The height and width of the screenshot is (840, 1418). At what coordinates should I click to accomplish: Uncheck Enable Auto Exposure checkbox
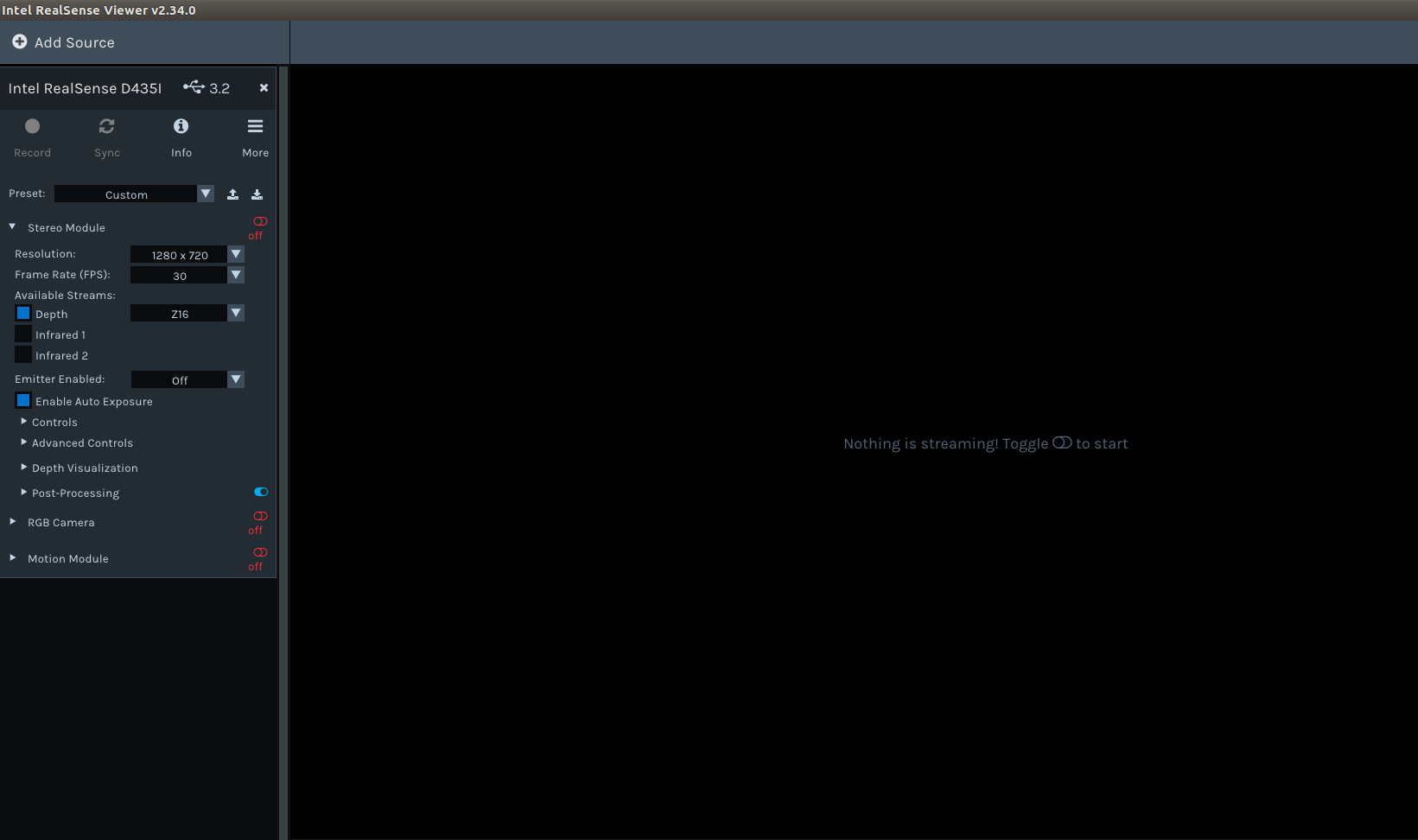23,400
